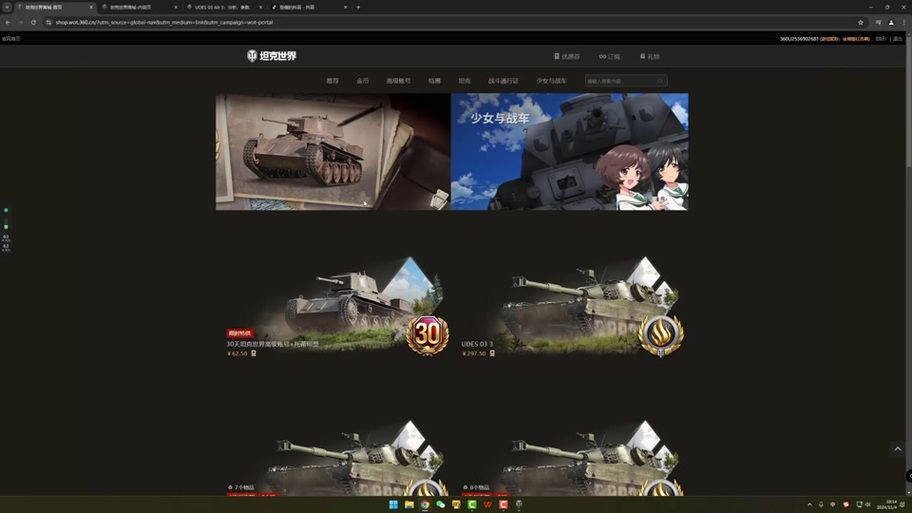Open the 少女与战车 anime banner
Image resolution: width=912 pixels, height=513 pixels.
pos(569,152)
